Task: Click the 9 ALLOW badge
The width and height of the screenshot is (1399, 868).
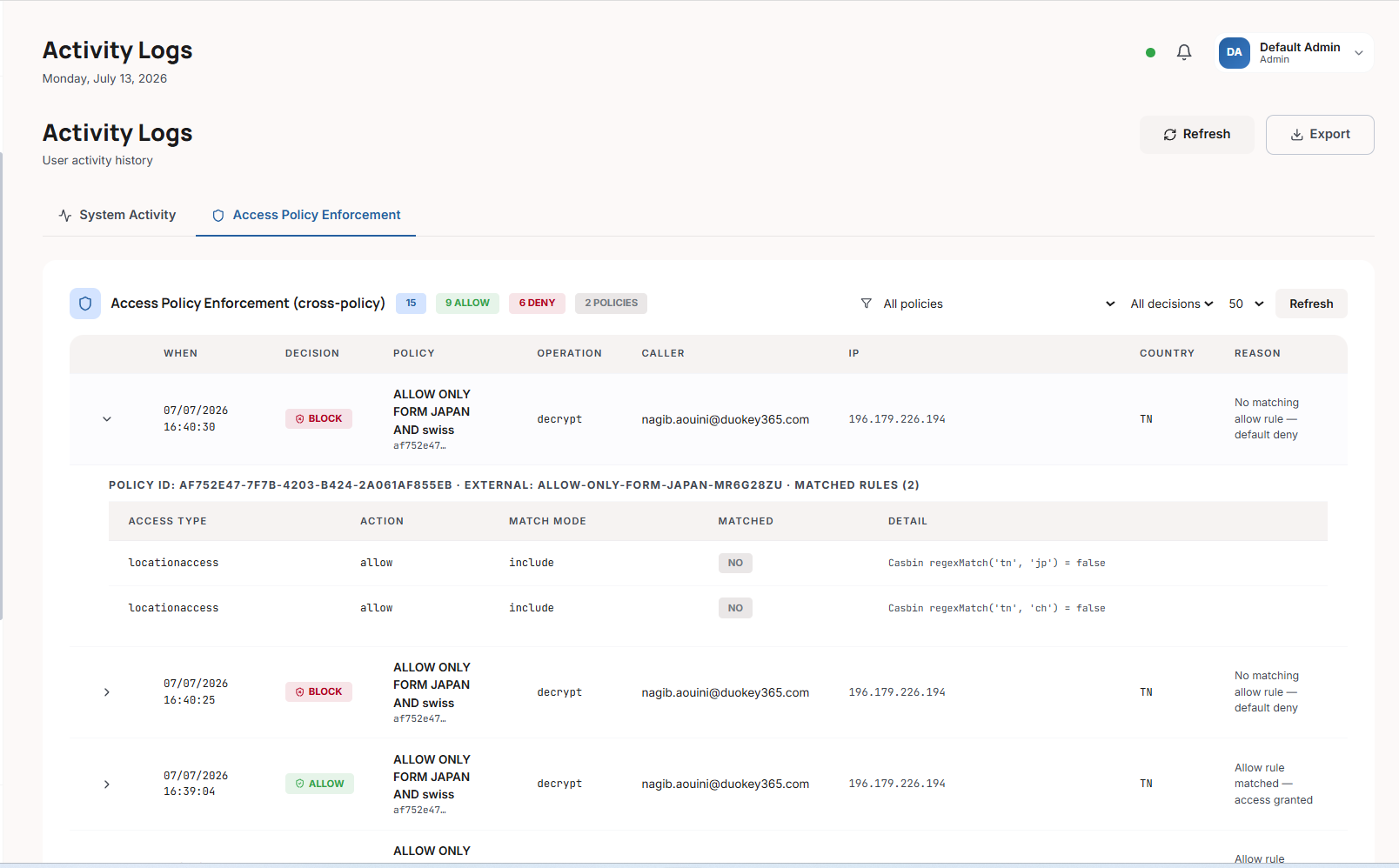Action: [467, 304]
